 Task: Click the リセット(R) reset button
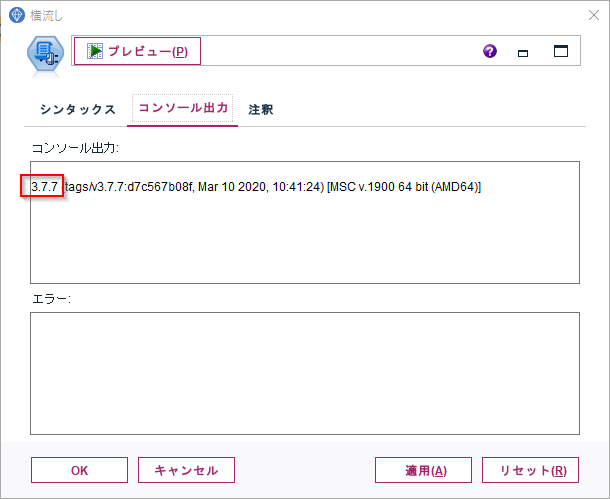point(530,470)
